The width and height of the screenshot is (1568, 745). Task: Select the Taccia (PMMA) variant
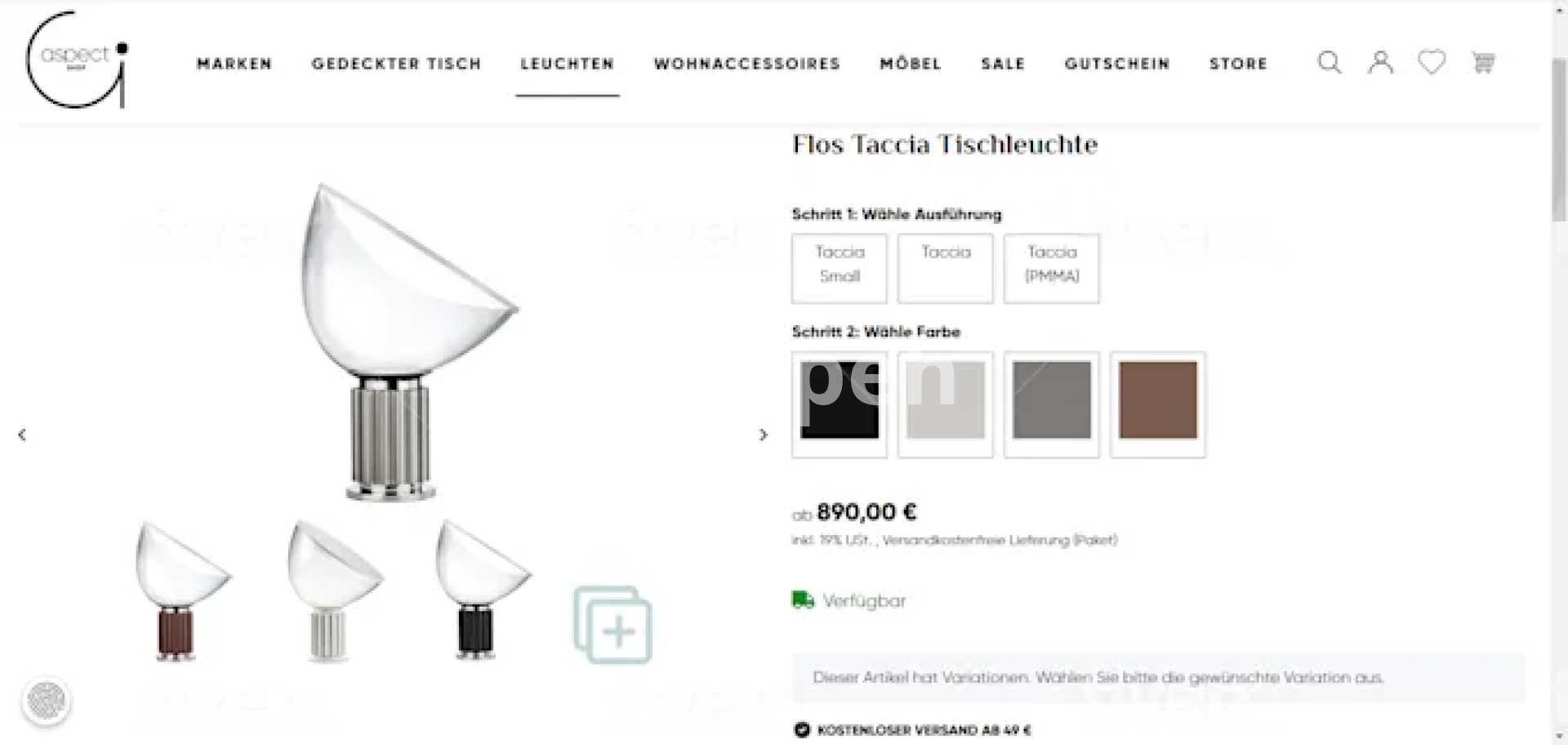pos(1052,268)
